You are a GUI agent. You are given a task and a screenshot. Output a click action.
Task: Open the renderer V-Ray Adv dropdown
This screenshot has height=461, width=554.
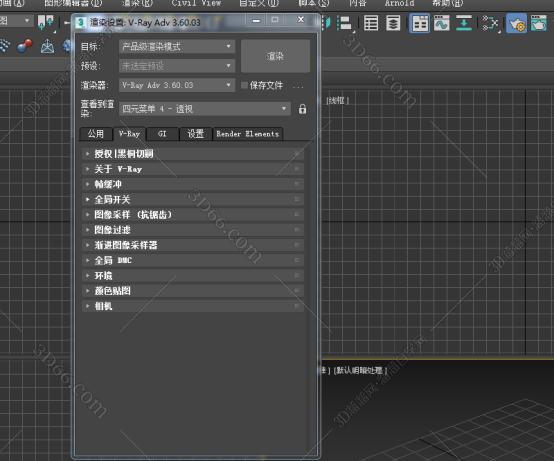[177, 85]
